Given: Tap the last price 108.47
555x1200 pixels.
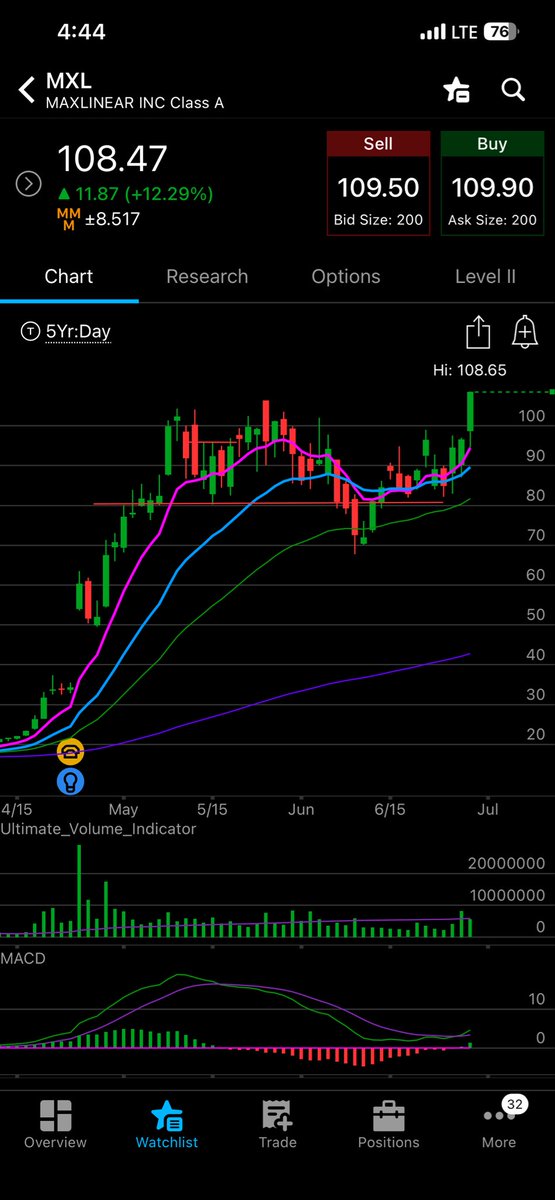Looking at the screenshot, I should [113, 159].
